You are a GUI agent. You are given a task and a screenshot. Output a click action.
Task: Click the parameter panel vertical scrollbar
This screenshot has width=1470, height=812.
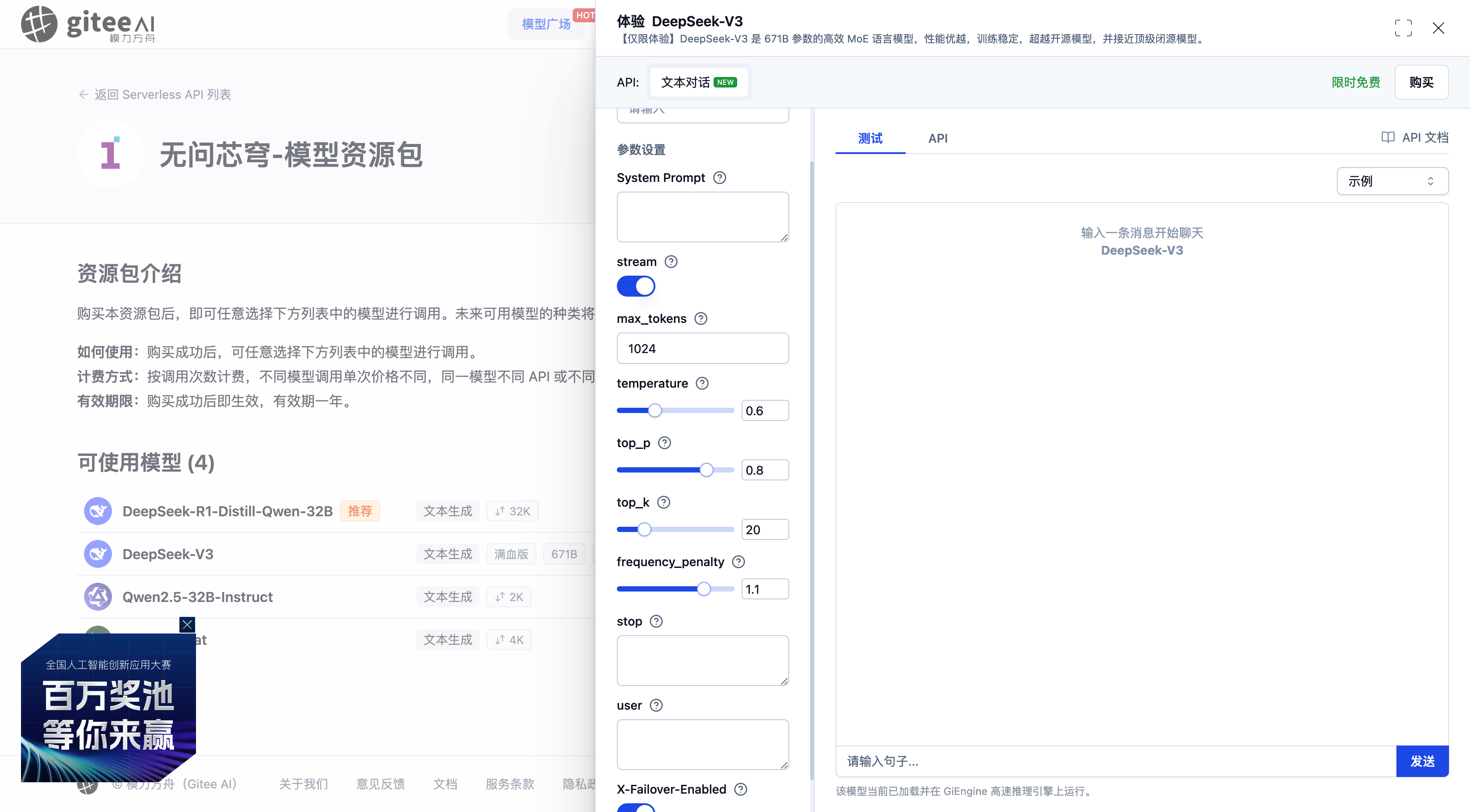coord(812,471)
